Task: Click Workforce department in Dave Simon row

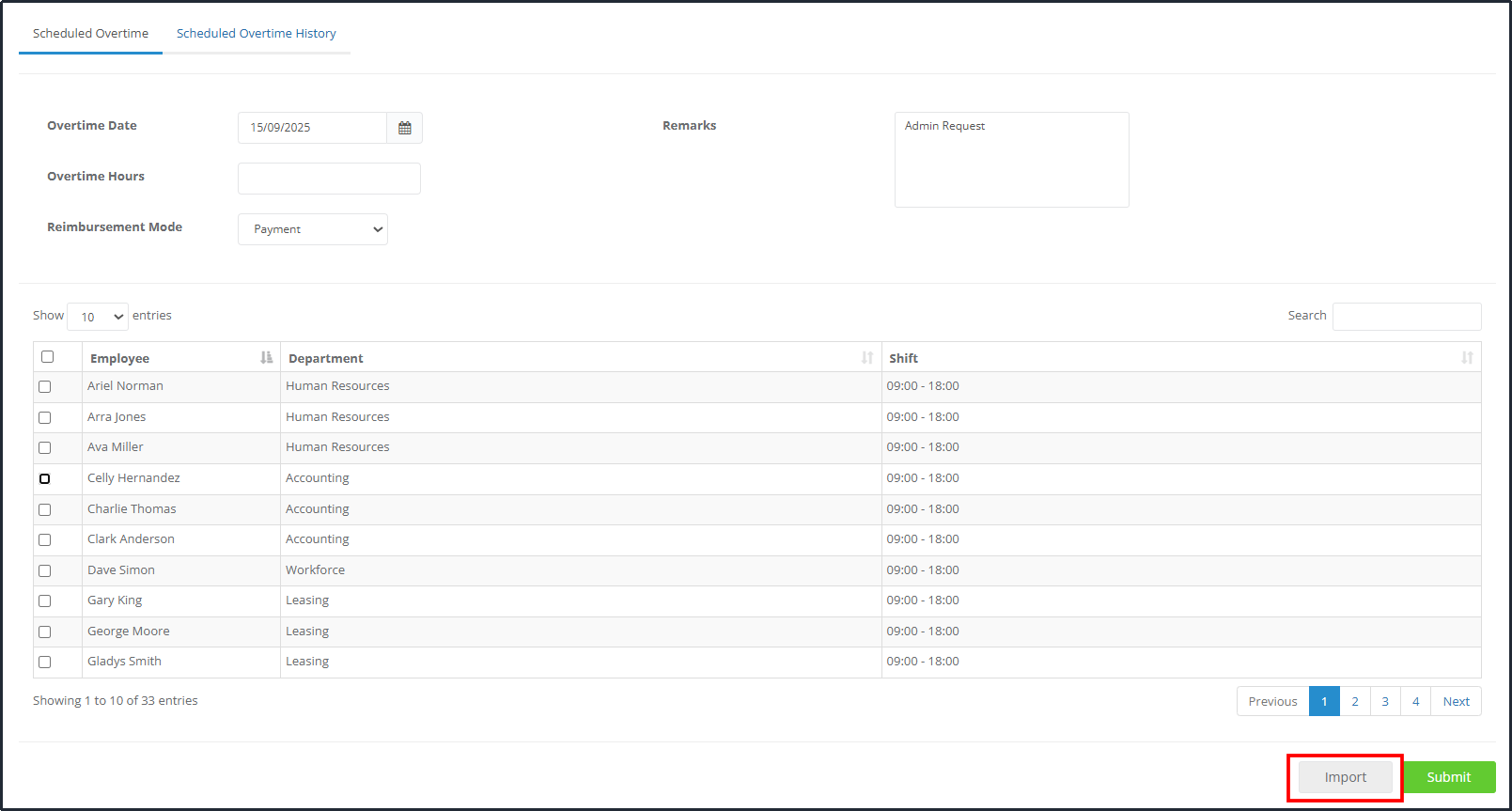Action: click(315, 569)
